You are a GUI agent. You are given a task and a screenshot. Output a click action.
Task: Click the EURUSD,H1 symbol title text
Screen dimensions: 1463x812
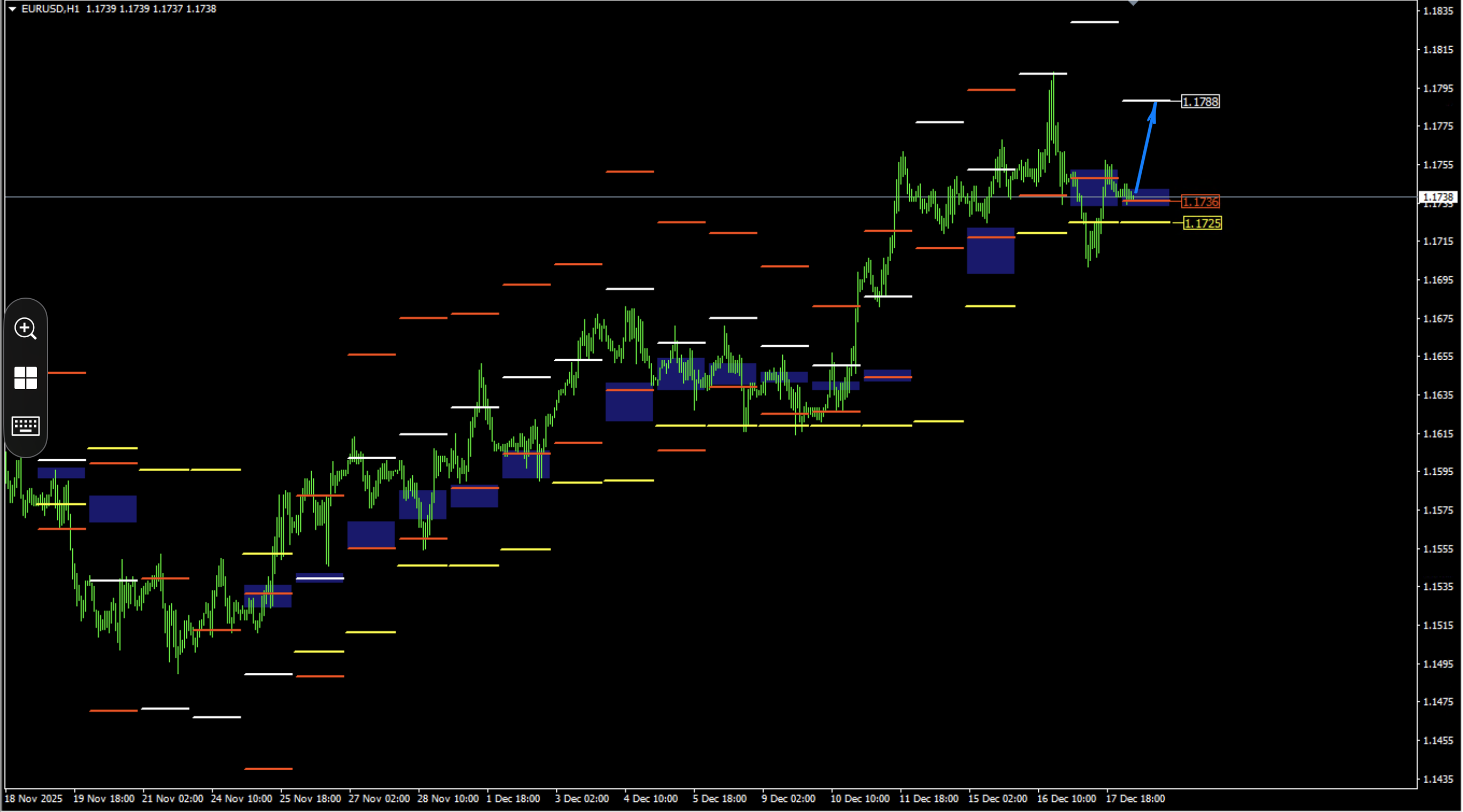point(50,9)
